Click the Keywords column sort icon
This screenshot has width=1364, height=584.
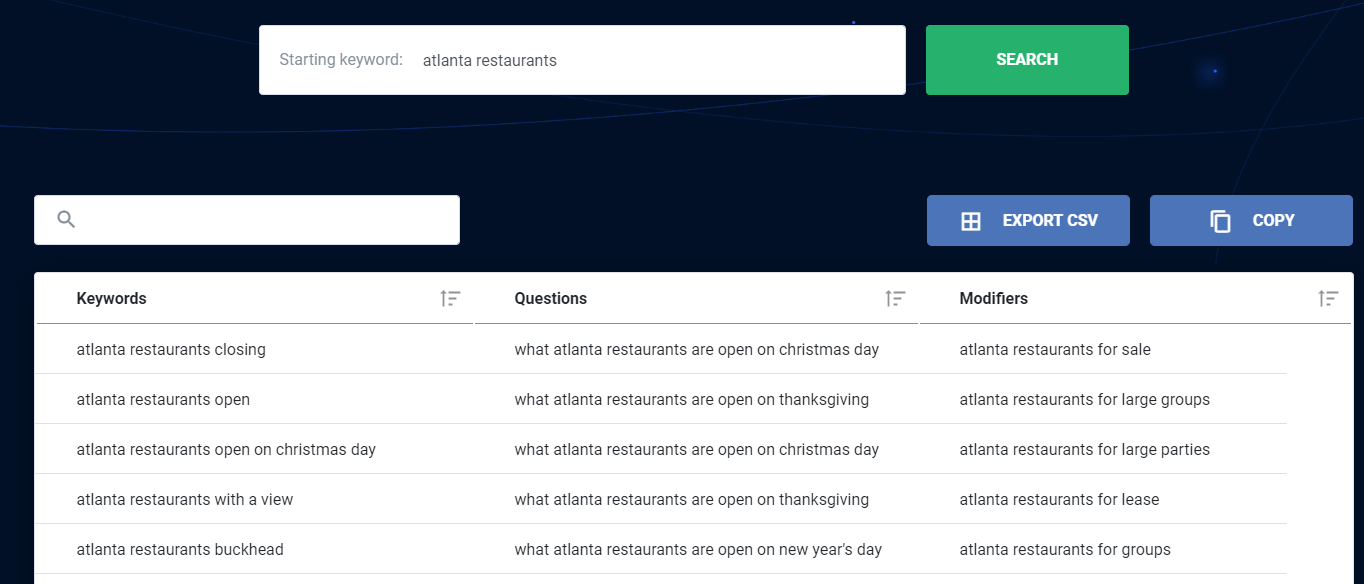451,298
